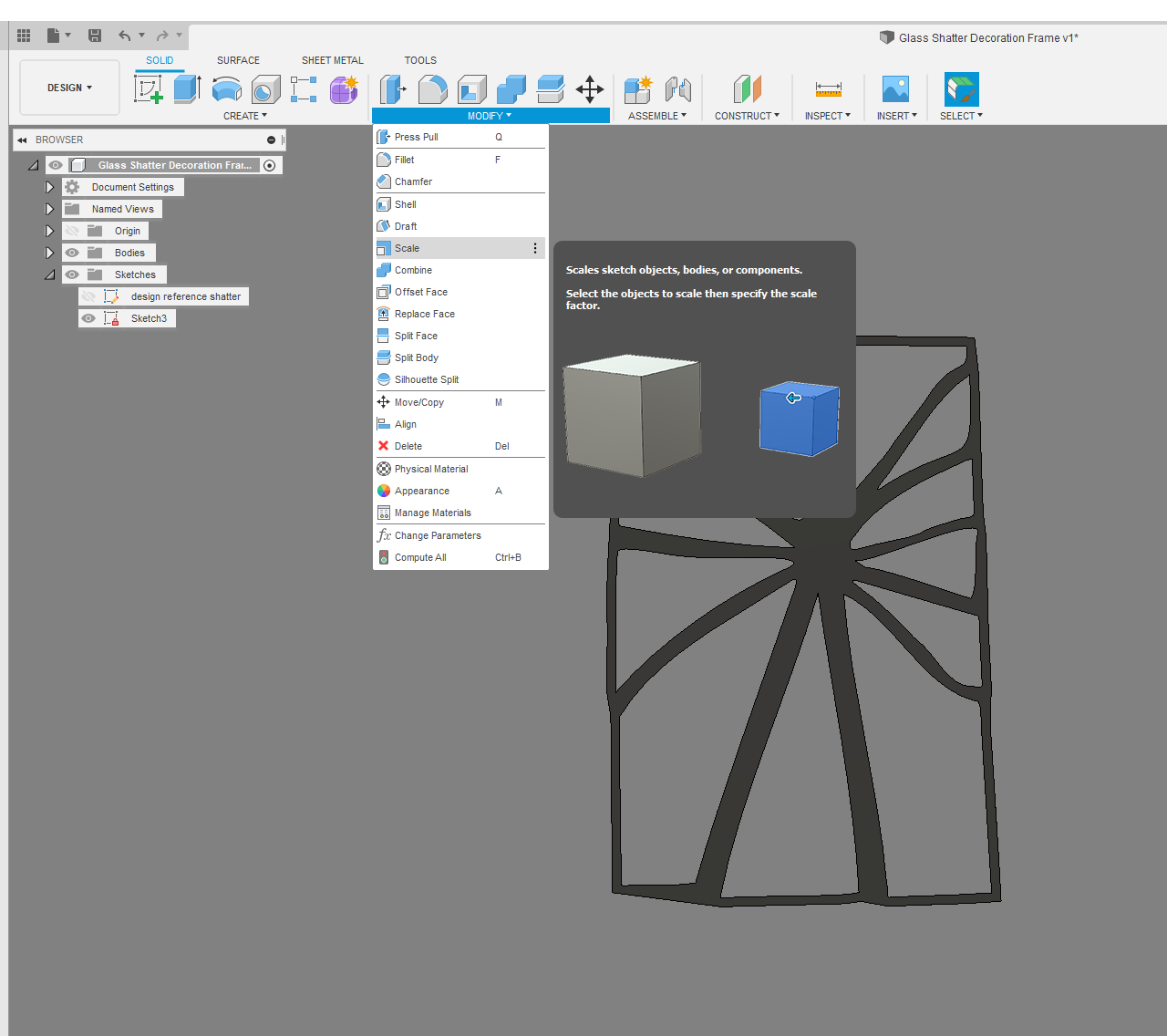Open the DESIGN workspace selector

point(68,88)
